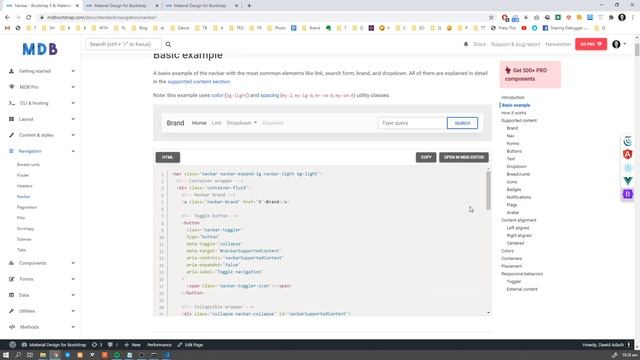
Task: Open the Docs link in header
Action: coord(479,44)
